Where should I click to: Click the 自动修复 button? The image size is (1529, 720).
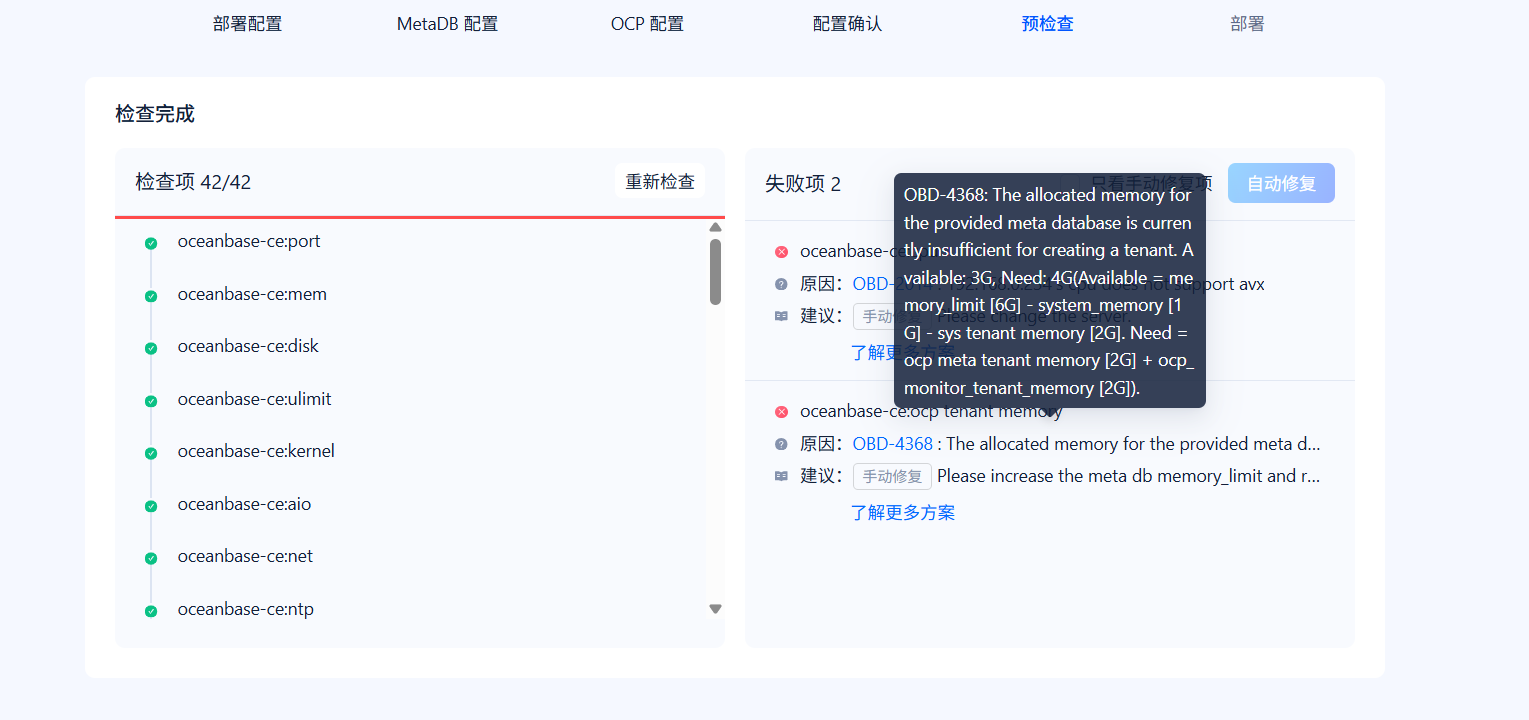(x=1281, y=183)
